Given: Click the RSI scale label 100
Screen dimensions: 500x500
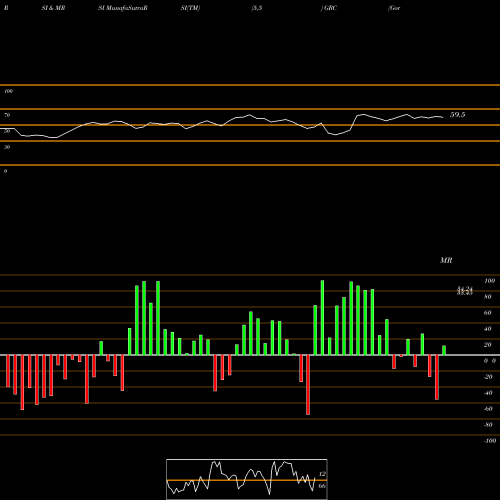Looking at the screenshot, I should 8,91.
